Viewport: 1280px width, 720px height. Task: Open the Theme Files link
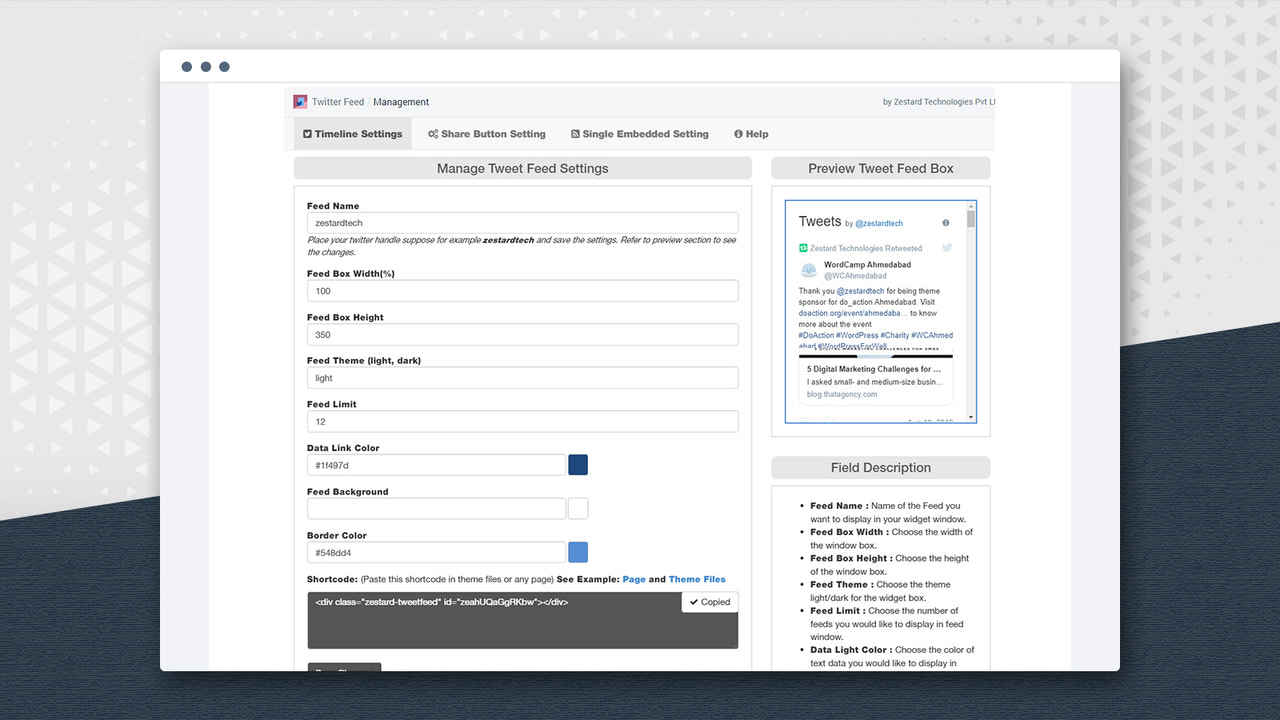point(697,578)
